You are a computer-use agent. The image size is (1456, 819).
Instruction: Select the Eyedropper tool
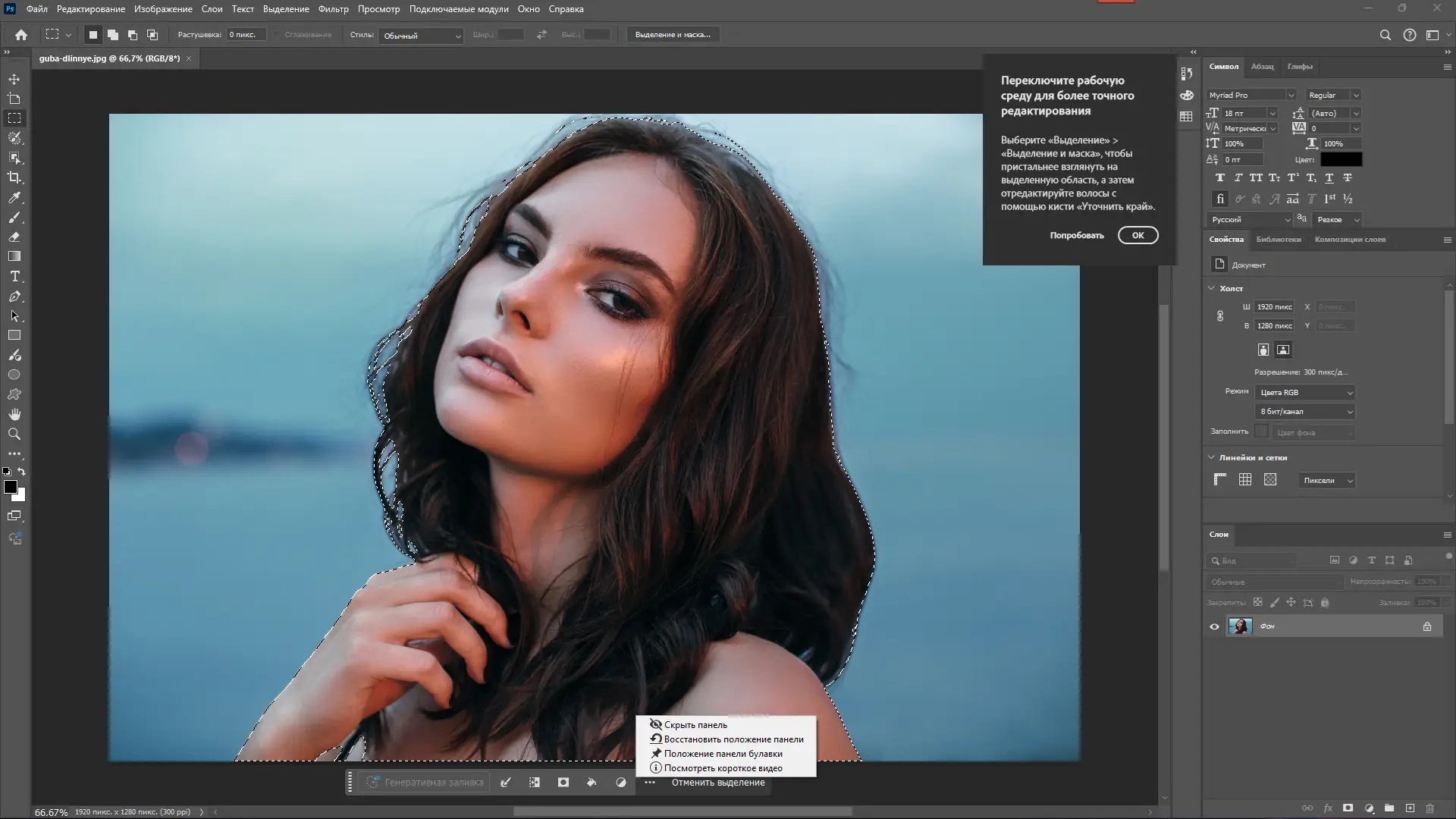(14, 197)
